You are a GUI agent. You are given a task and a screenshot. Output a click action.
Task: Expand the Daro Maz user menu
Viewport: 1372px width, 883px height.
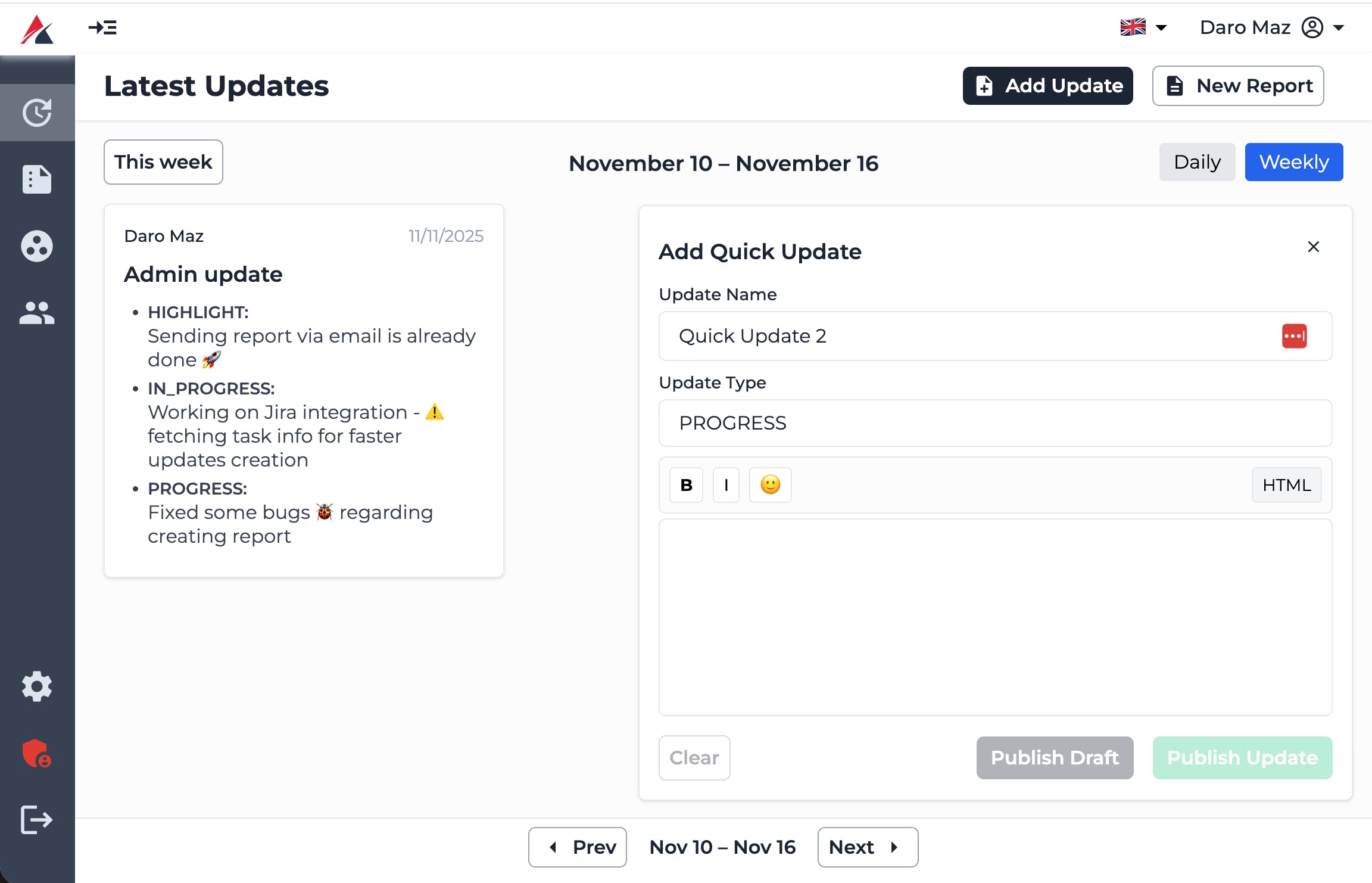1271,27
